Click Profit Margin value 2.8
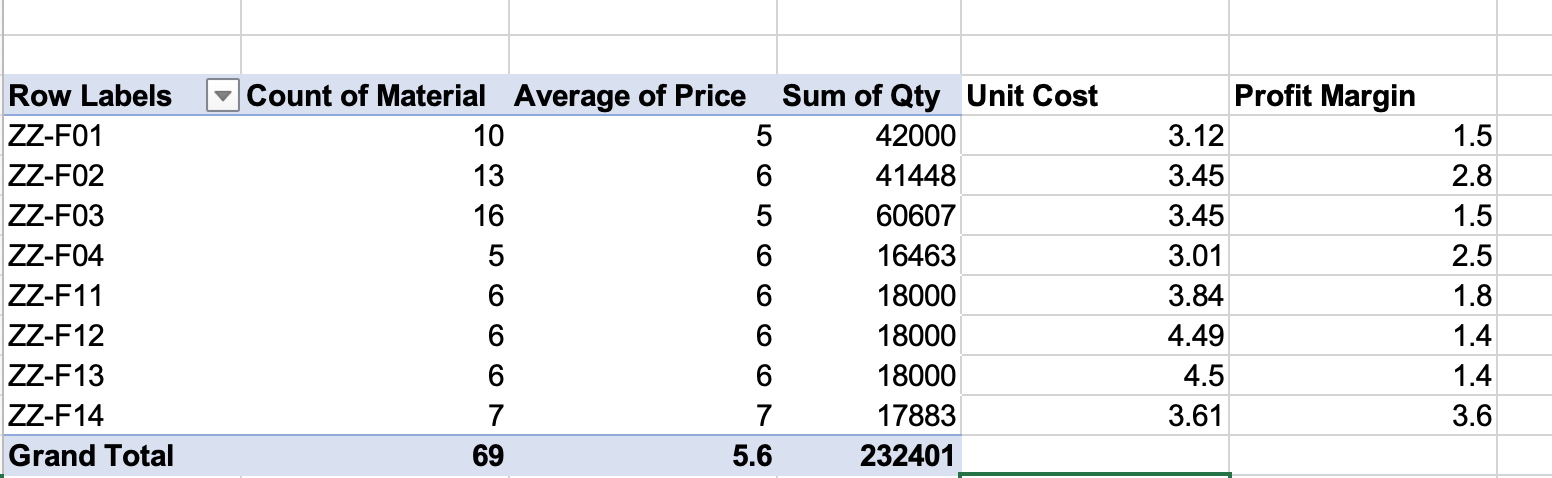Image resolution: width=1552 pixels, height=478 pixels. [x=1472, y=176]
